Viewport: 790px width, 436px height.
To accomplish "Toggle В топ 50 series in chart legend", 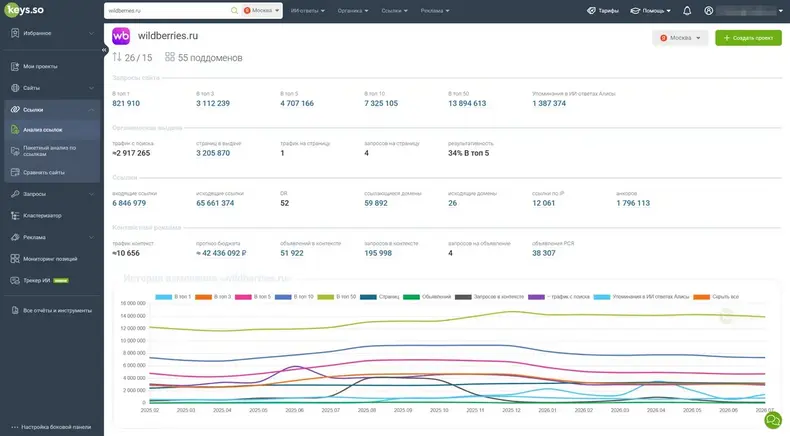I will (x=337, y=297).
